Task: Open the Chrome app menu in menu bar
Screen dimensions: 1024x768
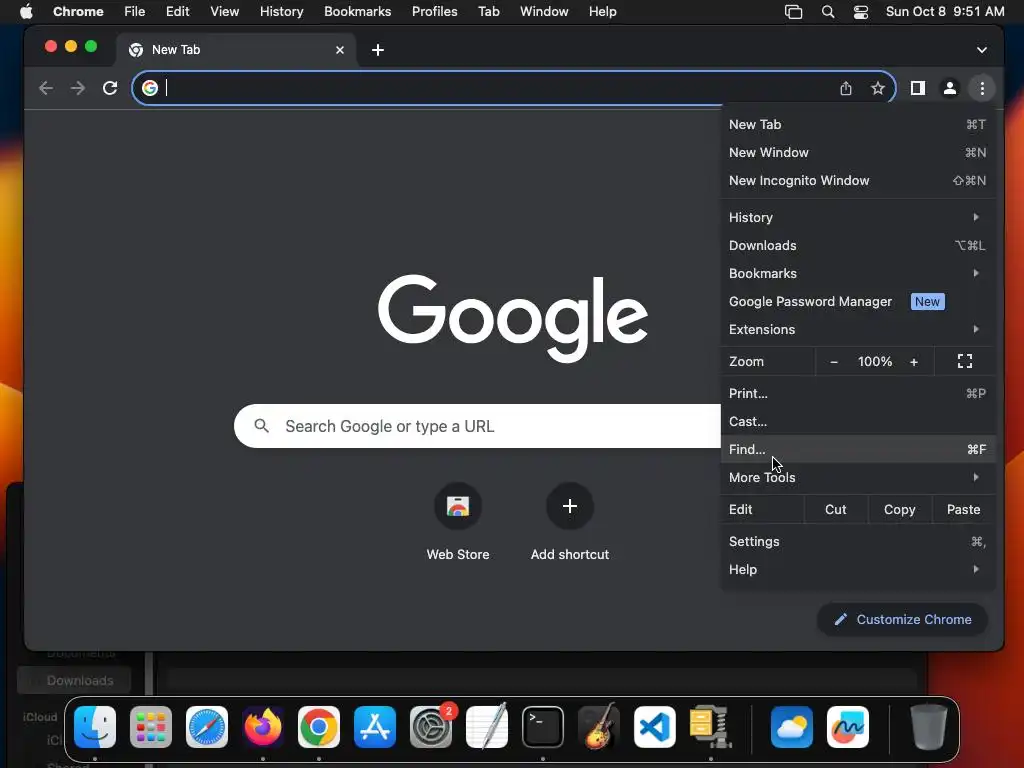Action: (78, 12)
